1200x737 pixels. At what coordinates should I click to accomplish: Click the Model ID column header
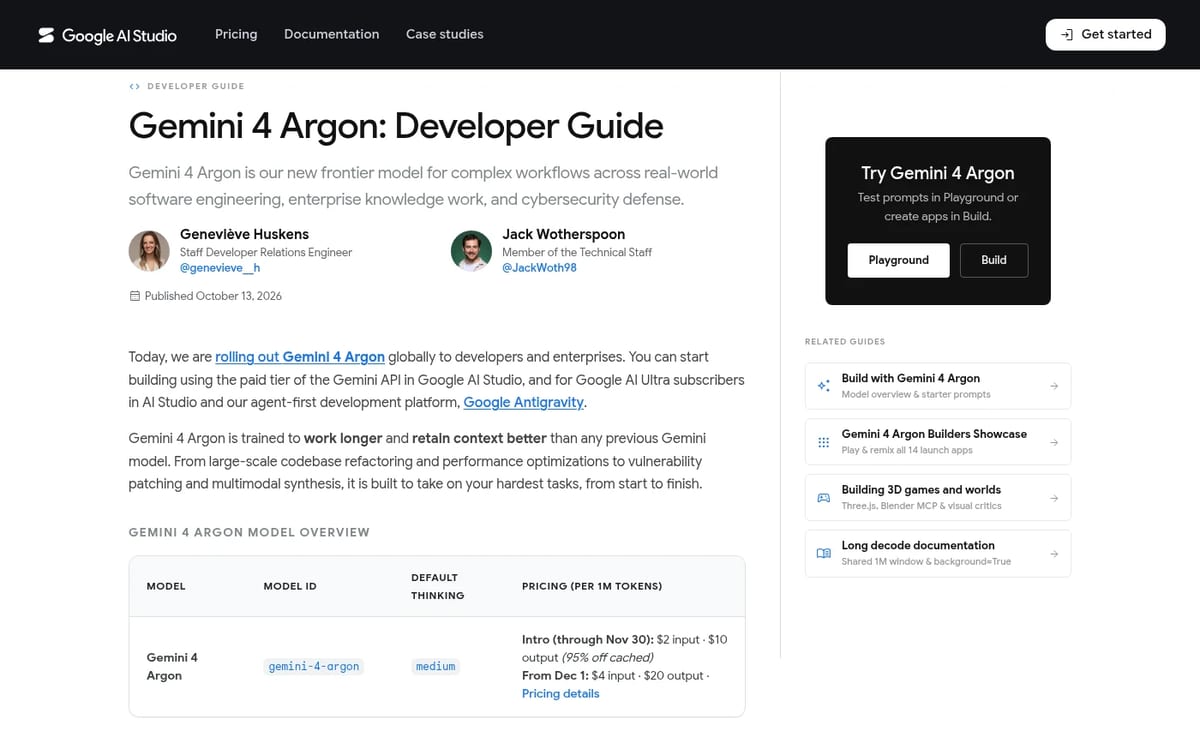tap(290, 586)
